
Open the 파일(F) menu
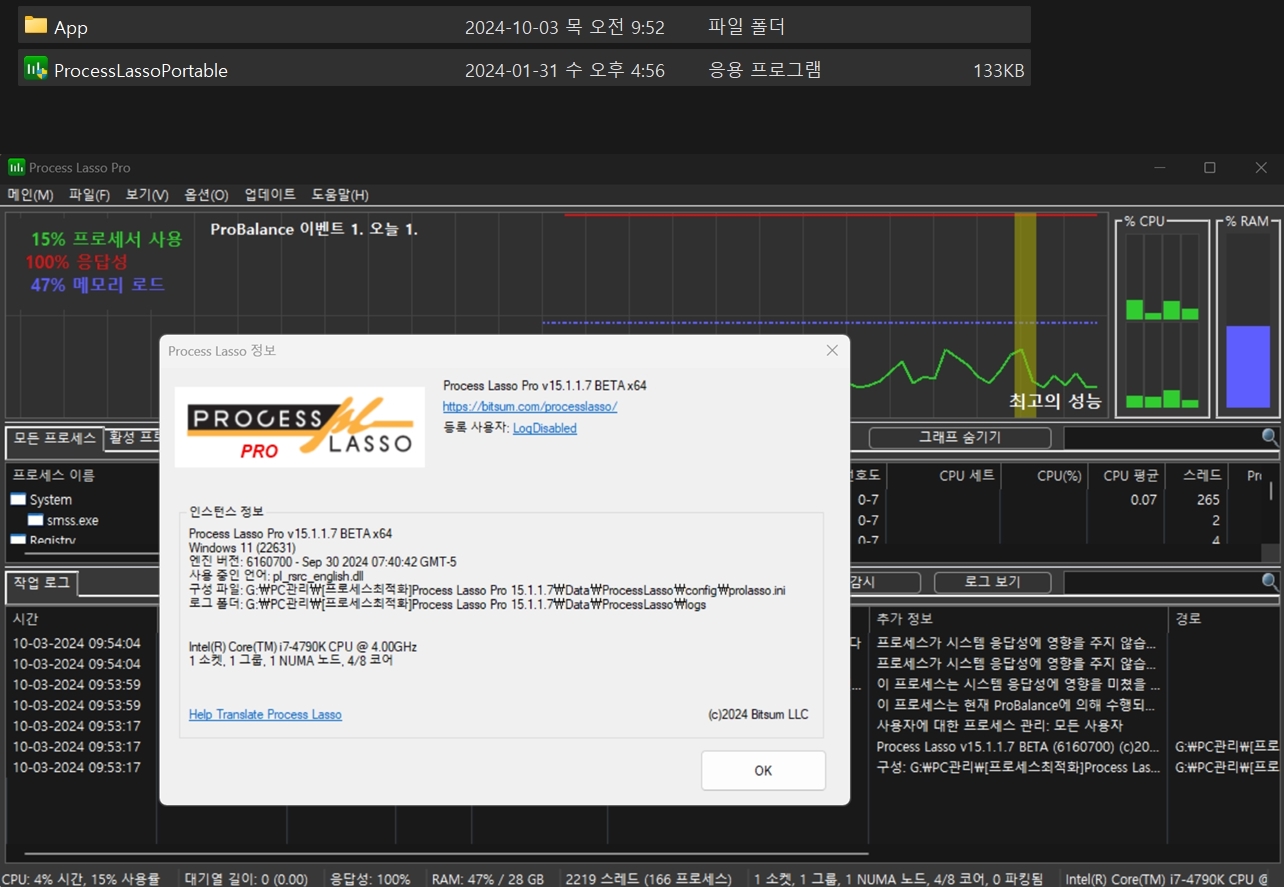click(89, 195)
